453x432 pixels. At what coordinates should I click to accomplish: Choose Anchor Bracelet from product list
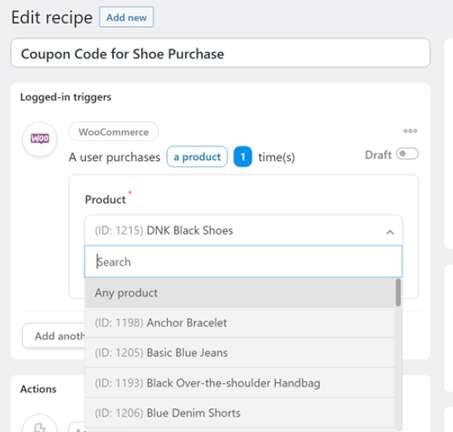pos(240,323)
